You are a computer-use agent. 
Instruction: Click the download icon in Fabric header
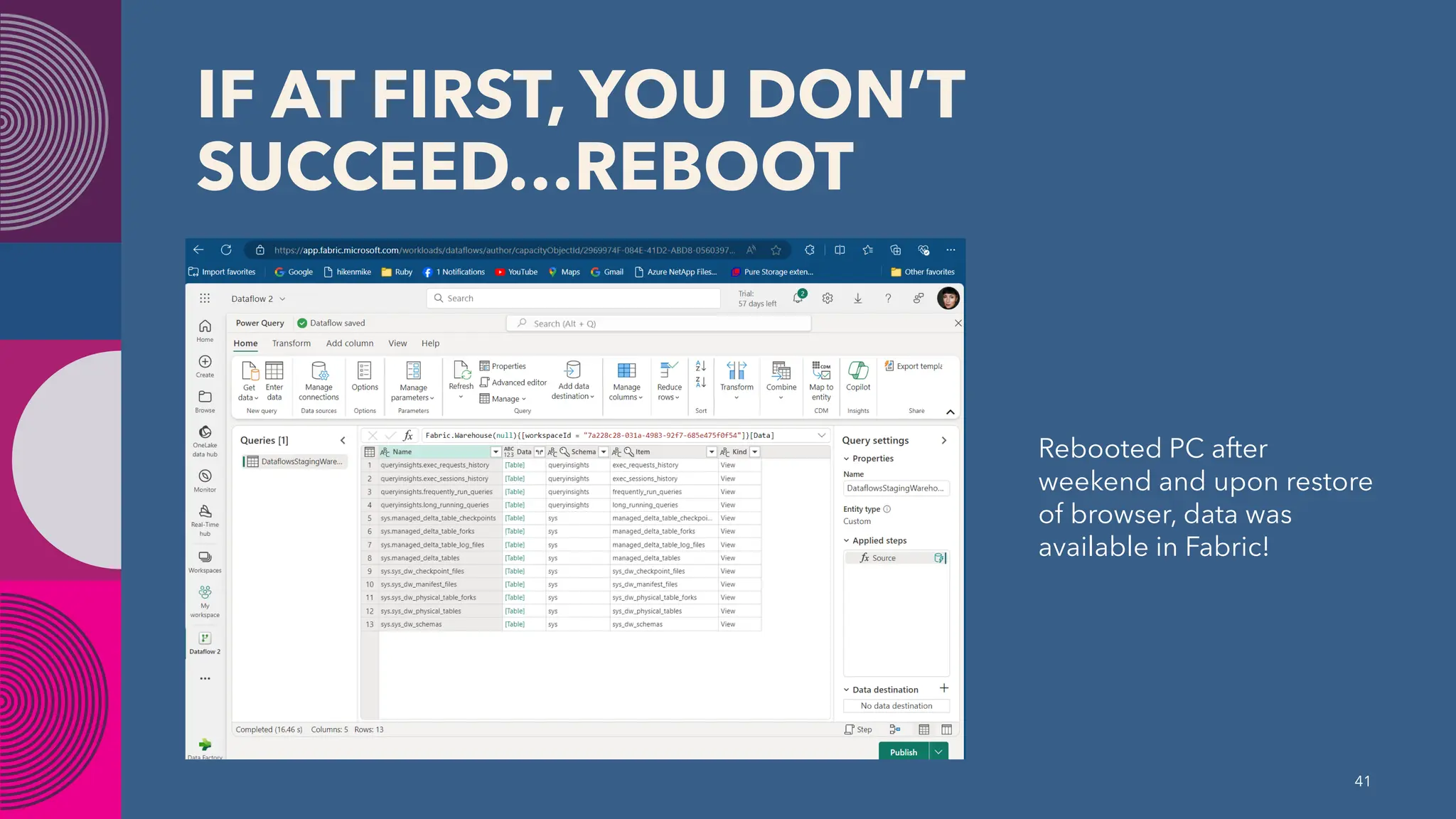pyautogui.click(x=858, y=299)
